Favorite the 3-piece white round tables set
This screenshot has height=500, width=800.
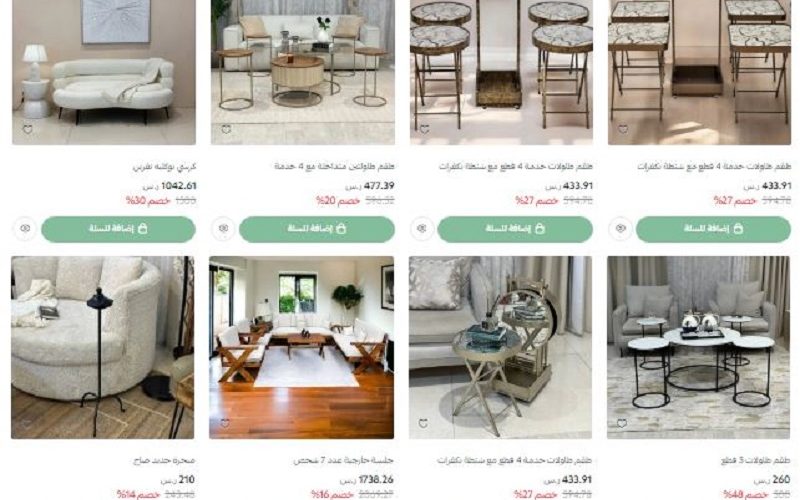621,423
